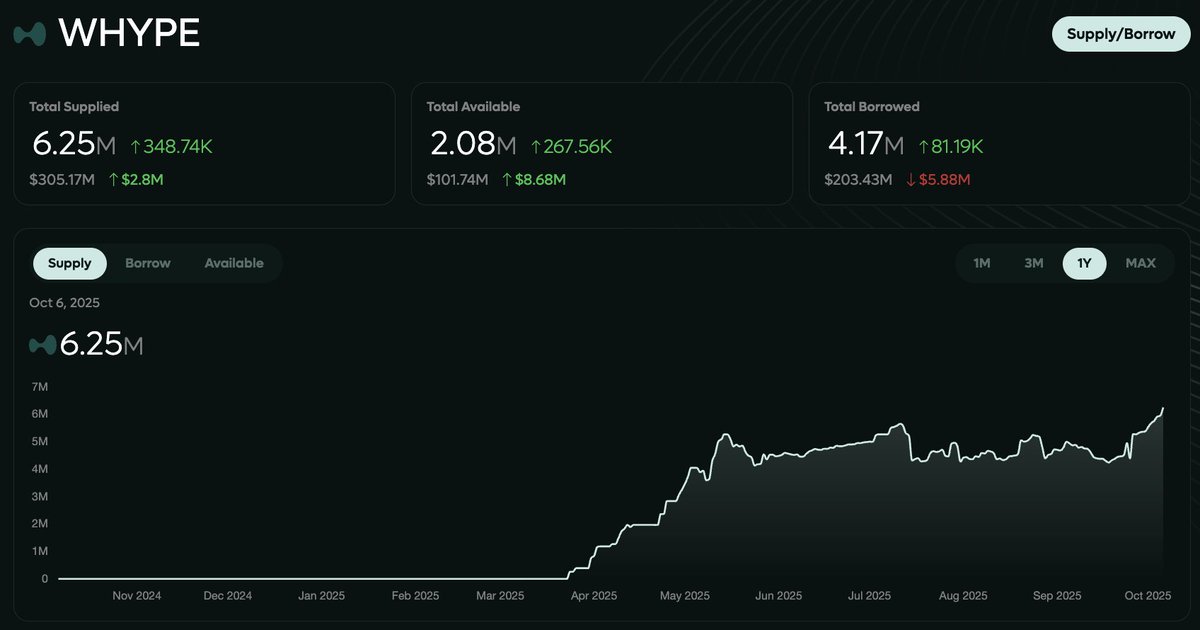The height and width of the screenshot is (630, 1200).
Task: Switch to the Available chart tab
Action: click(234, 263)
